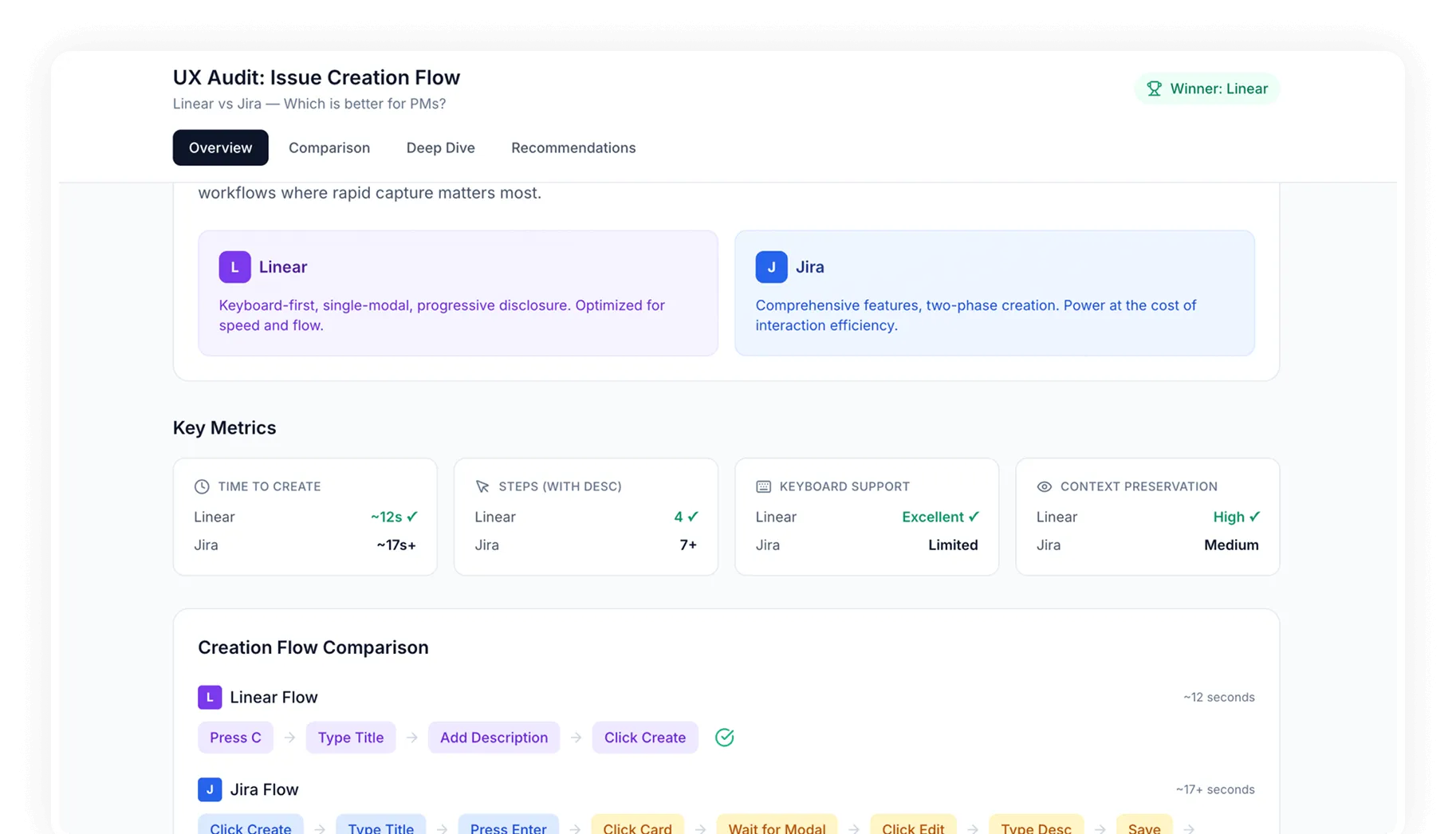Click the Click Create chip in Linear Flow
Image resolution: width=1456 pixels, height=834 pixels.
click(644, 738)
